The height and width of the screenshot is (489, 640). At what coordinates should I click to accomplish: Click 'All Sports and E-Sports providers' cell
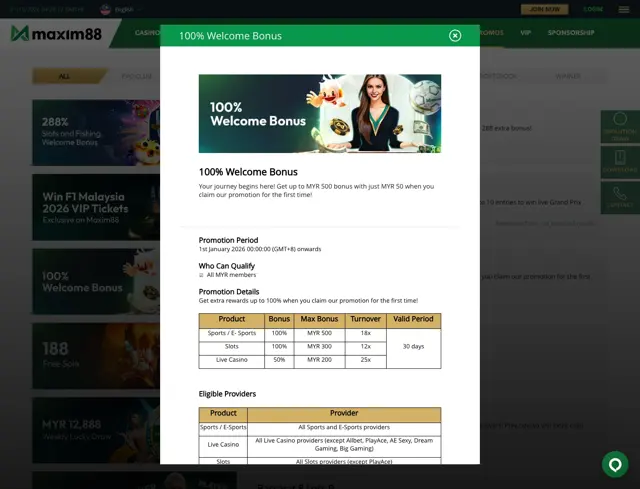344,427
